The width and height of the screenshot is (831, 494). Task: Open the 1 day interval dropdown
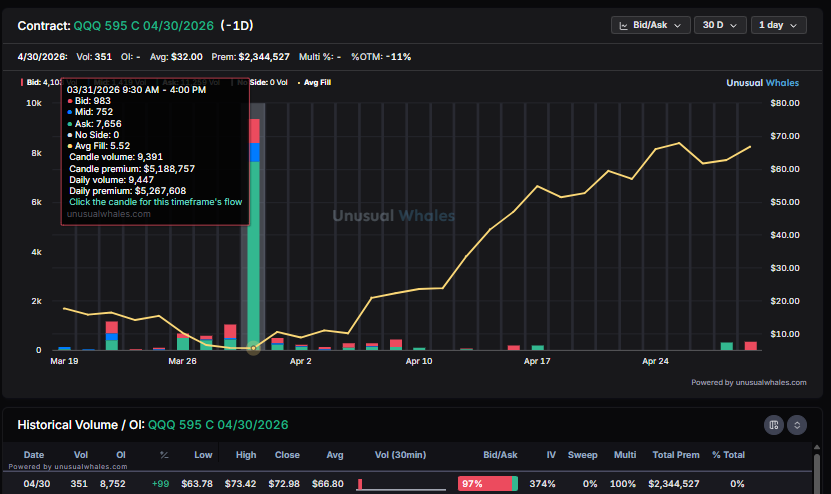click(778, 25)
